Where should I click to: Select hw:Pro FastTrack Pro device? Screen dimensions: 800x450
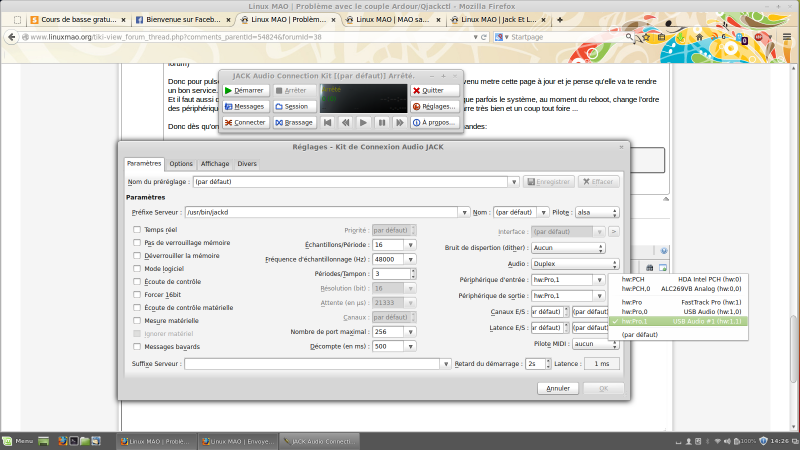(679, 302)
